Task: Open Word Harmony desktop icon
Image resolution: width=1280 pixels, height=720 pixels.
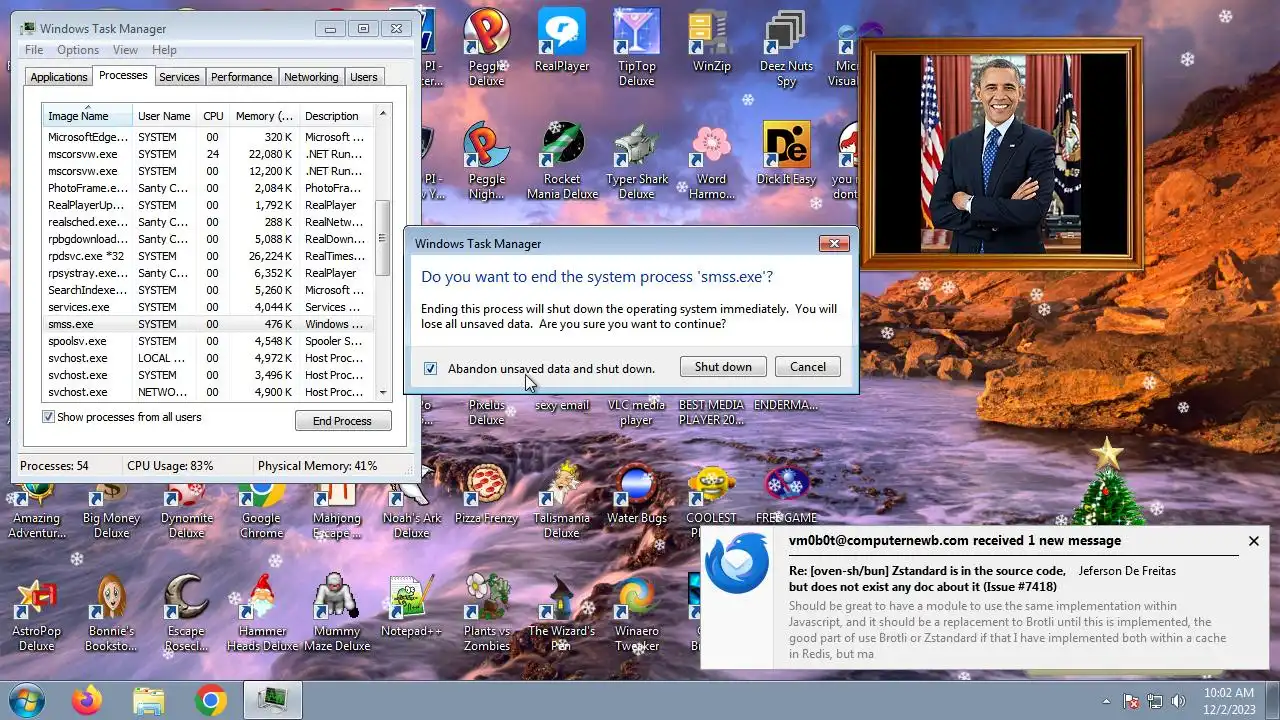Action: pos(711,160)
